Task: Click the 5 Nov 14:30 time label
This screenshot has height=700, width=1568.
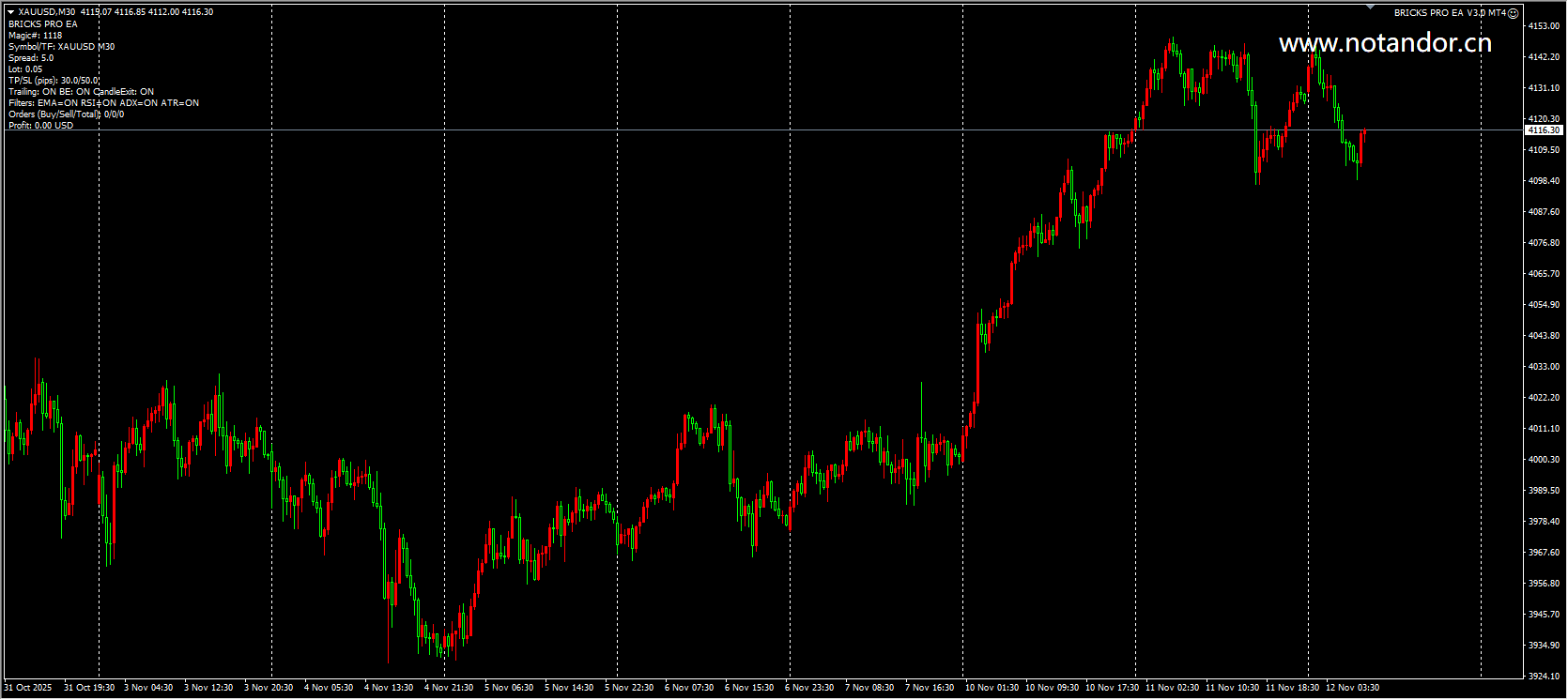Action: (569, 688)
